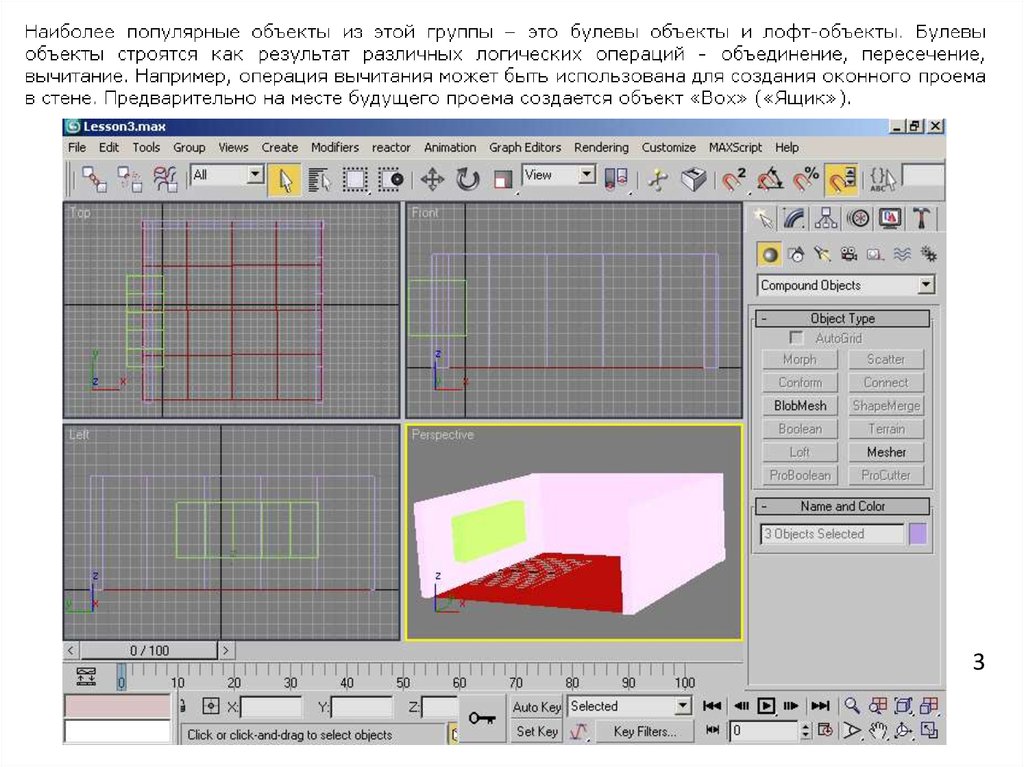Click the Set Keys key icon
The width and height of the screenshot is (1024, 767).
[482, 720]
